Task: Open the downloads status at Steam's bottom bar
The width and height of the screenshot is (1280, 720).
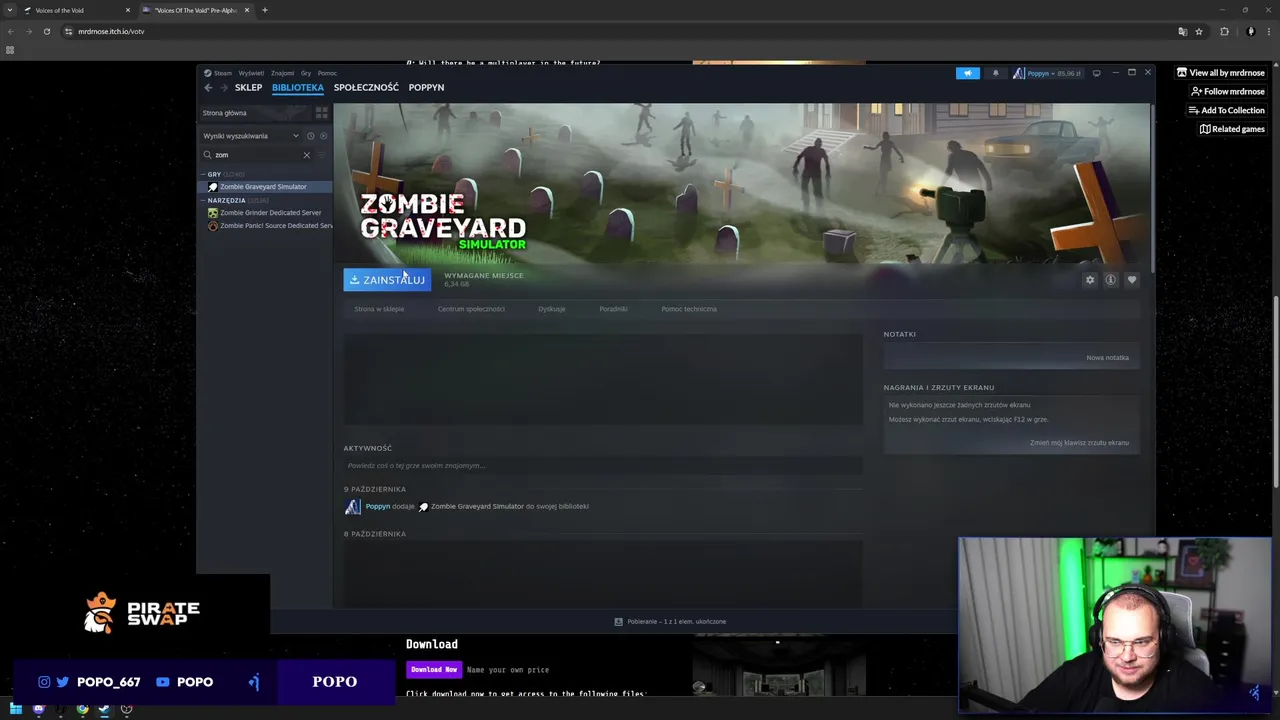Action: 670,622
